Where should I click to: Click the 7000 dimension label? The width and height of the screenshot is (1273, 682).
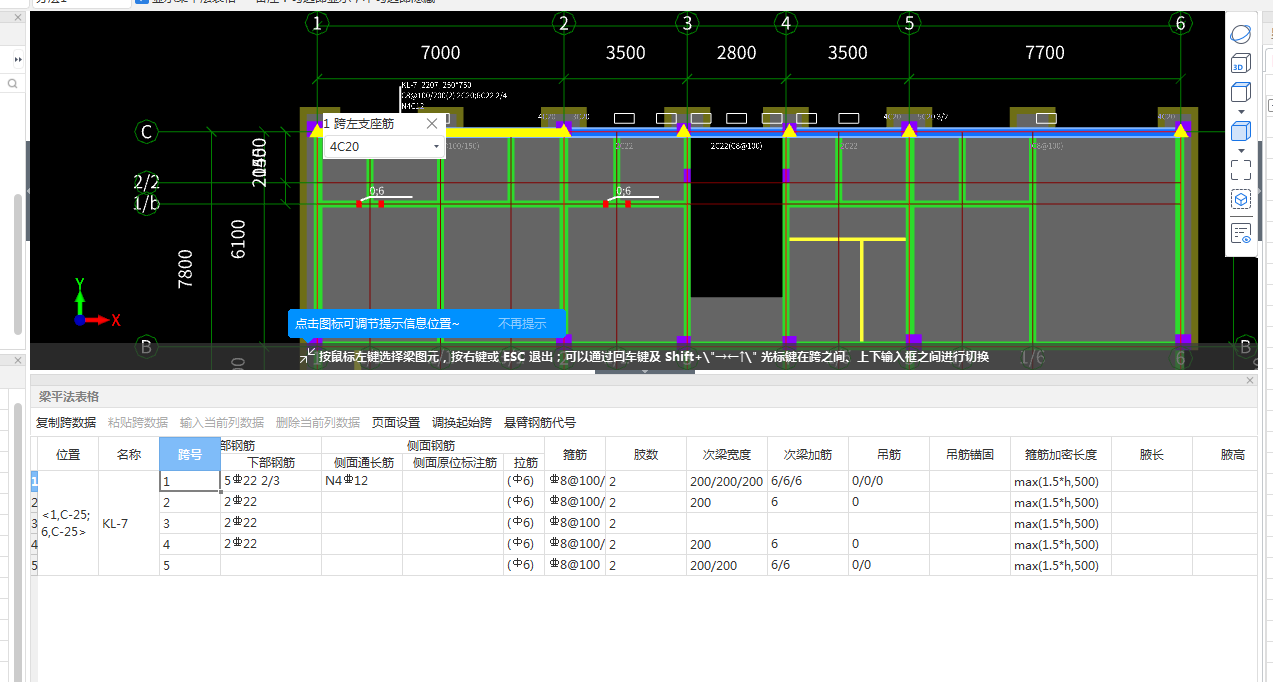(x=440, y=53)
